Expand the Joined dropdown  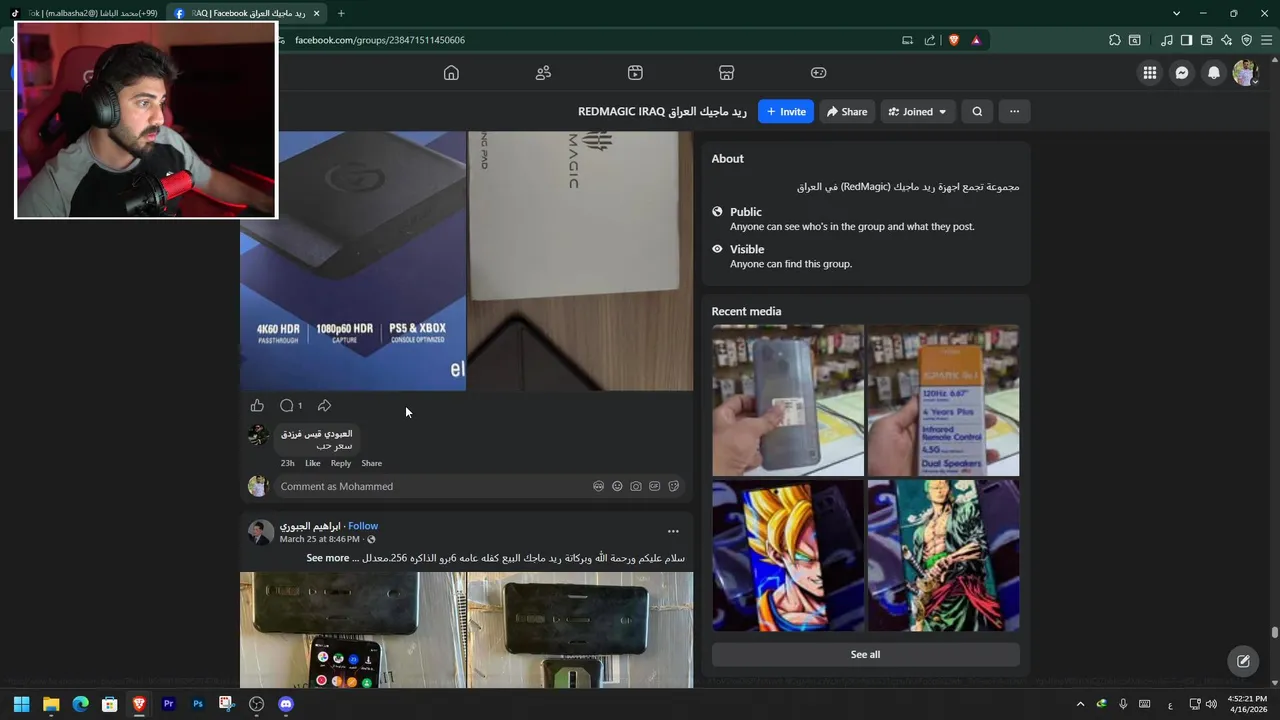pos(918,112)
